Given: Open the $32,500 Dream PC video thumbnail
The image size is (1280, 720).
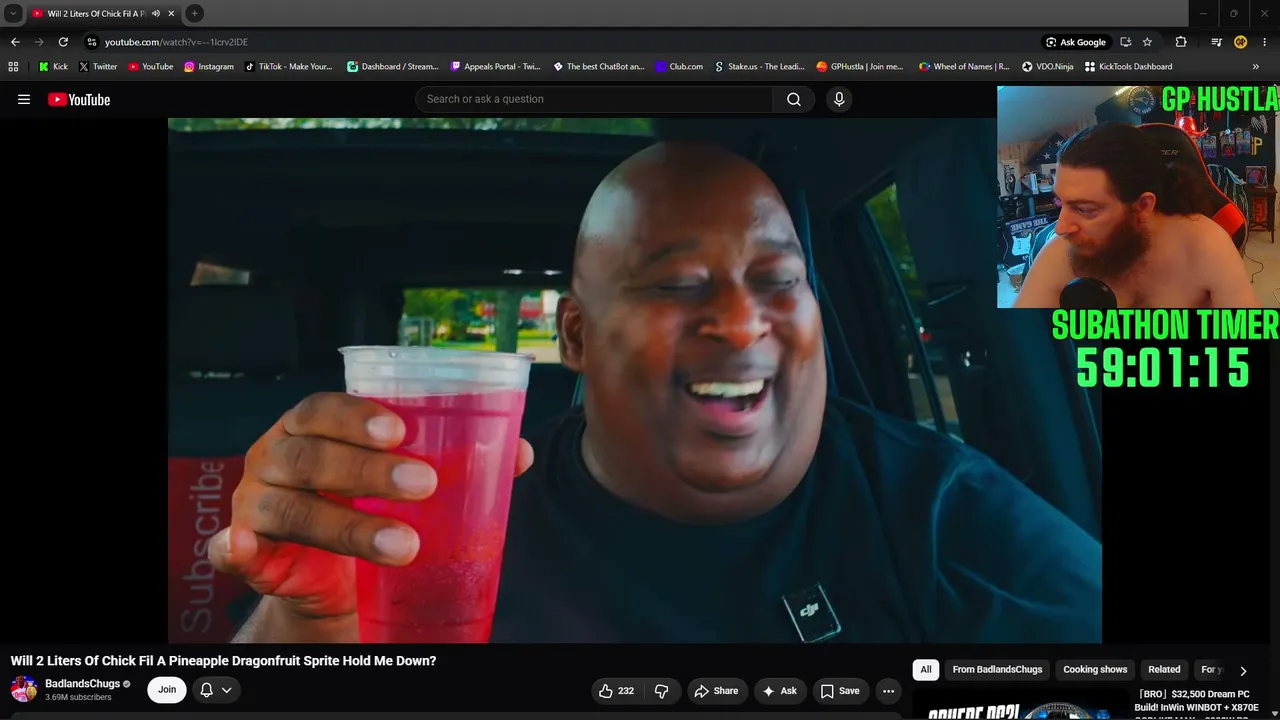Looking at the screenshot, I should [1020, 704].
